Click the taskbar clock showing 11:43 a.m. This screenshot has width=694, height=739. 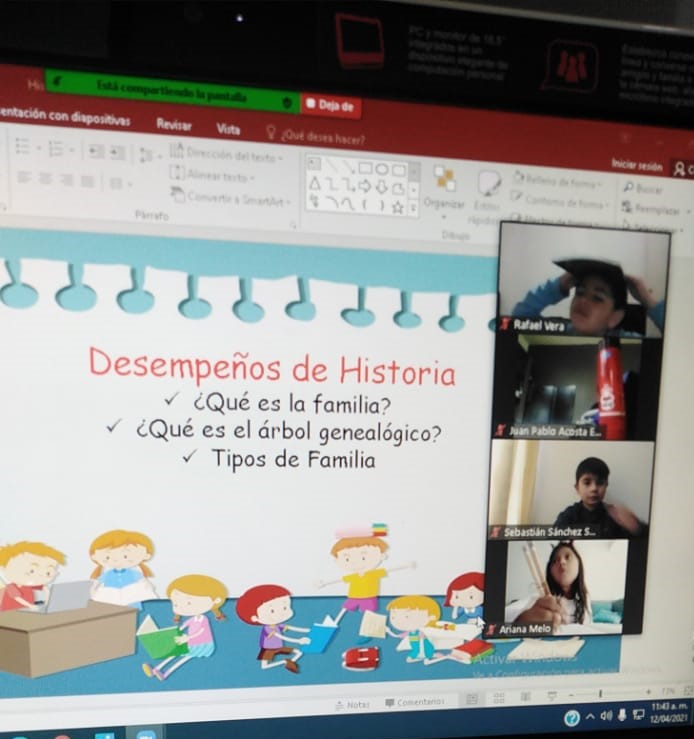click(x=670, y=712)
